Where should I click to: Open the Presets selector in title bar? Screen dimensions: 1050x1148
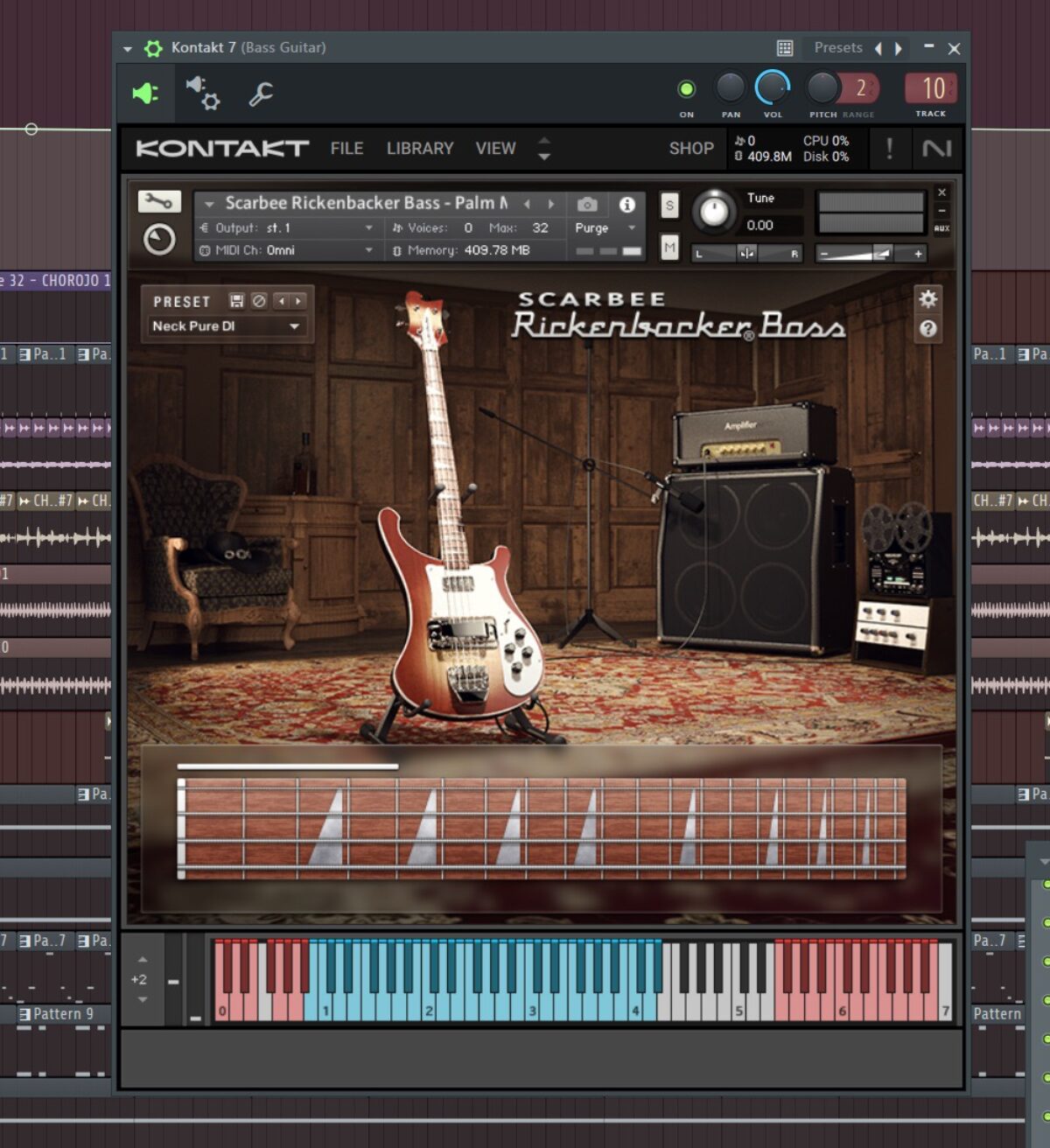(x=837, y=48)
